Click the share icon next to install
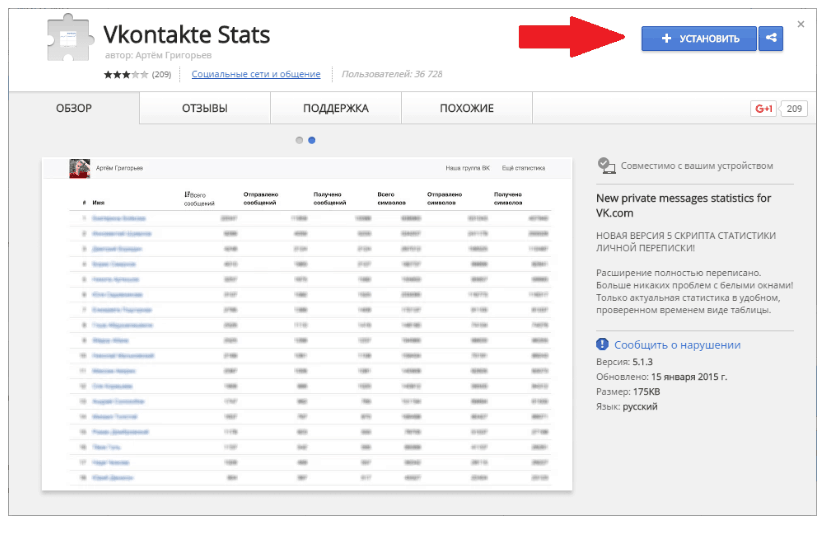 click(771, 39)
